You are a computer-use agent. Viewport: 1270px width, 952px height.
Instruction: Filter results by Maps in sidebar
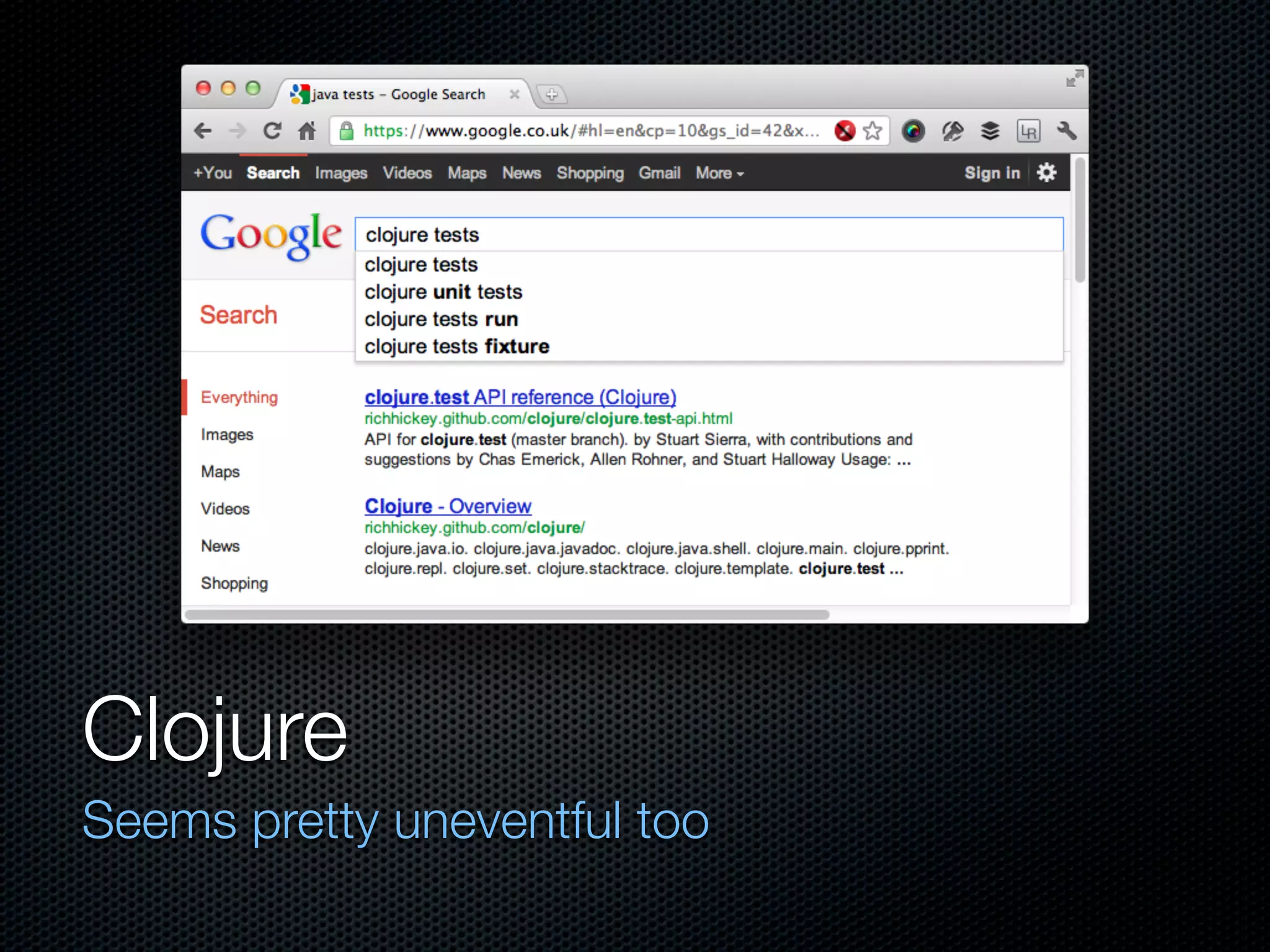tap(220, 472)
